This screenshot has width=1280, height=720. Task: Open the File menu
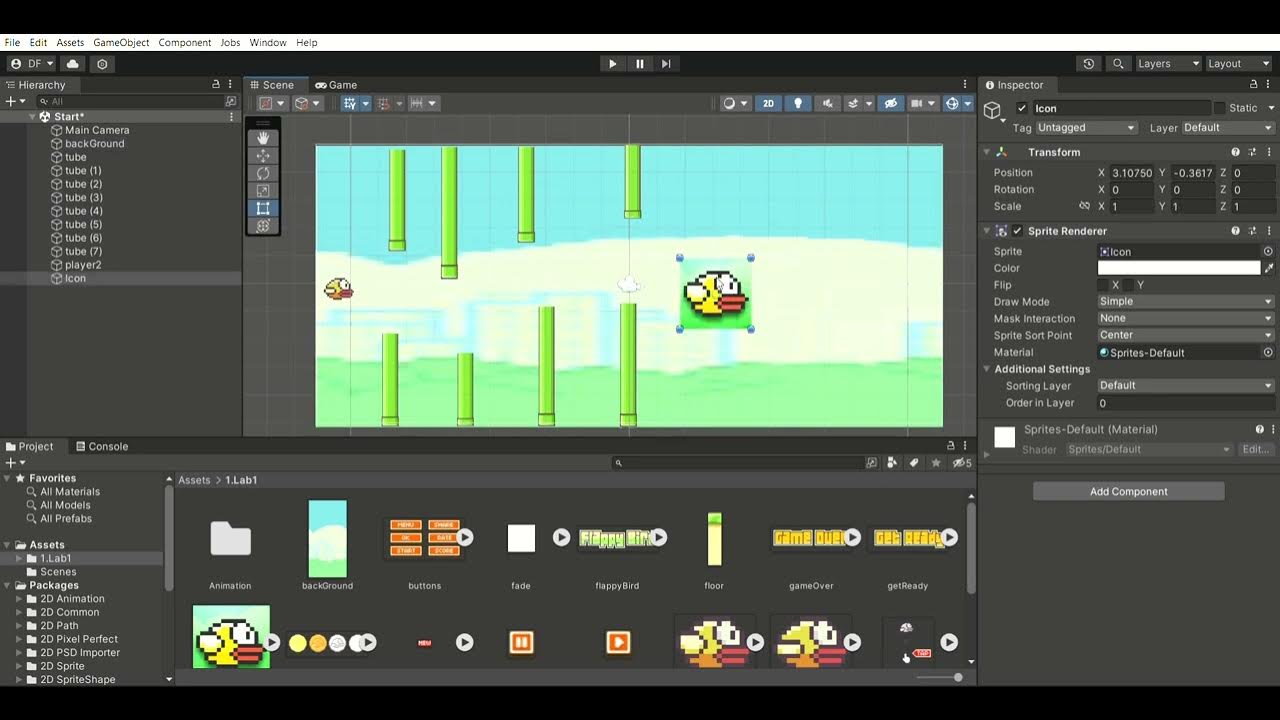tap(12, 43)
